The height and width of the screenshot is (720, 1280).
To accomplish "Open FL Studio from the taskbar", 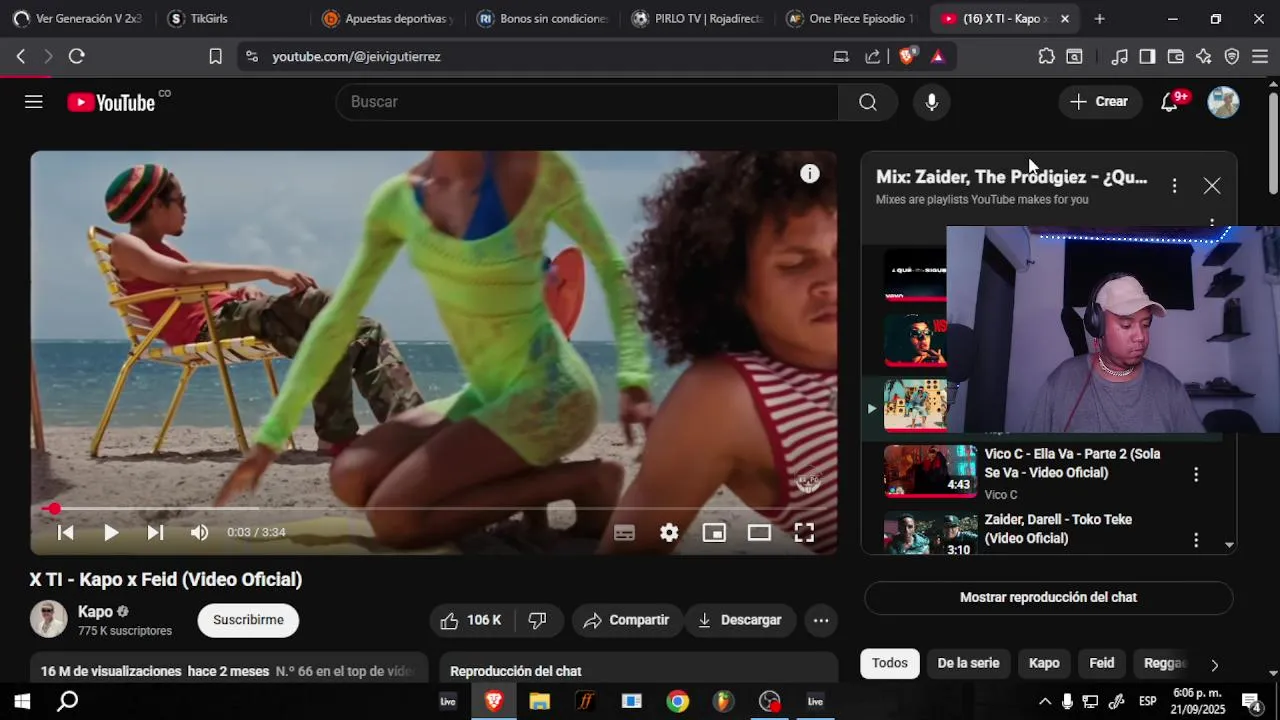I will 722,701.
